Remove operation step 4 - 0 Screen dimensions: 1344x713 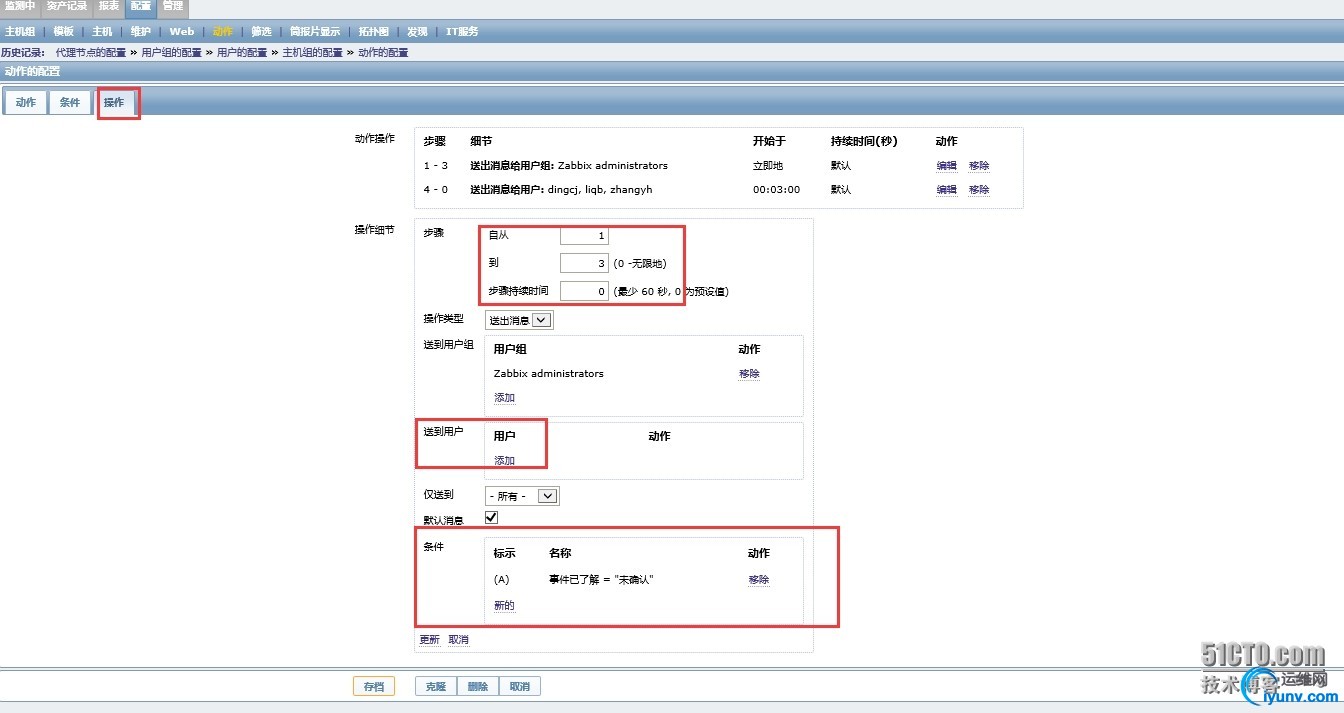point(979,190)
